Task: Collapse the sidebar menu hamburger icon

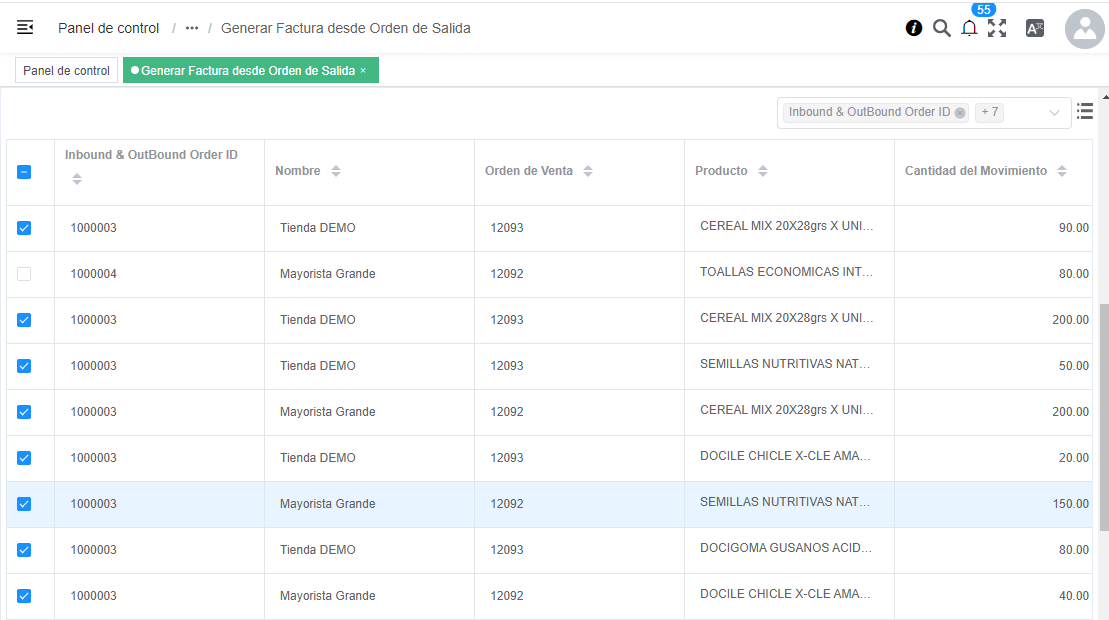Action: pos(25,28)
